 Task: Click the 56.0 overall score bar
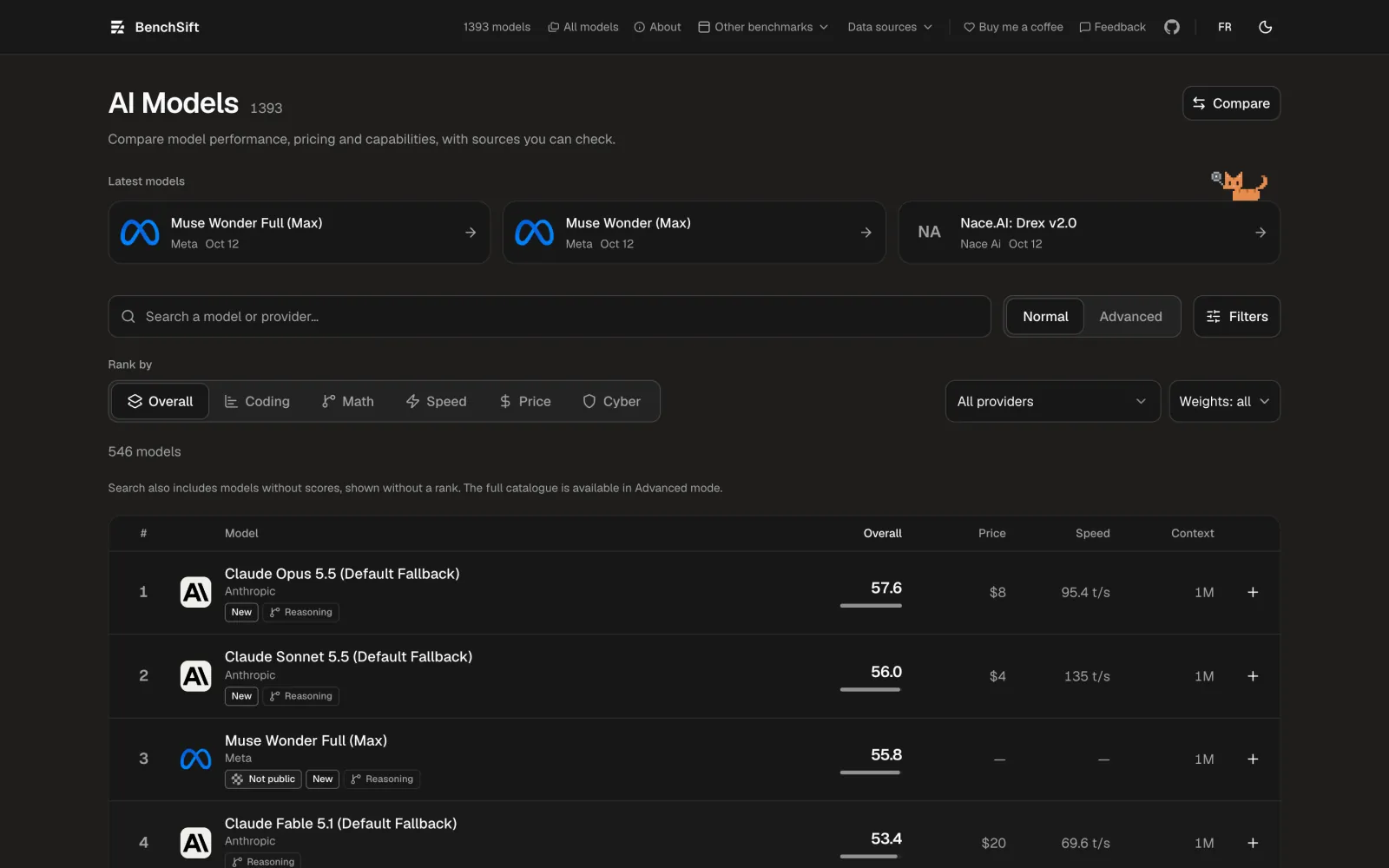pyautogui.click(x=871, y=689)
